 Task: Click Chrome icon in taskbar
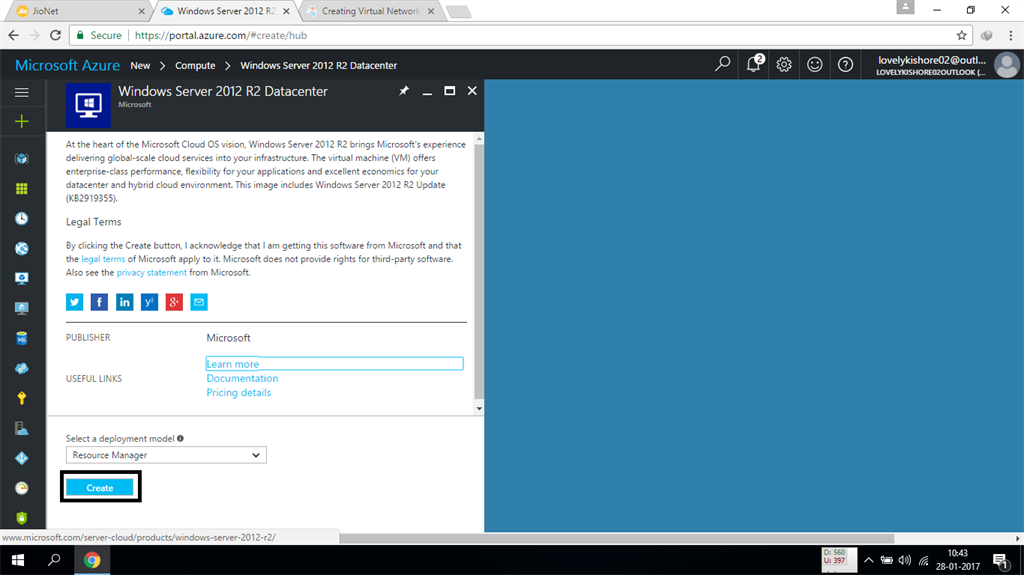coord(92,560)
